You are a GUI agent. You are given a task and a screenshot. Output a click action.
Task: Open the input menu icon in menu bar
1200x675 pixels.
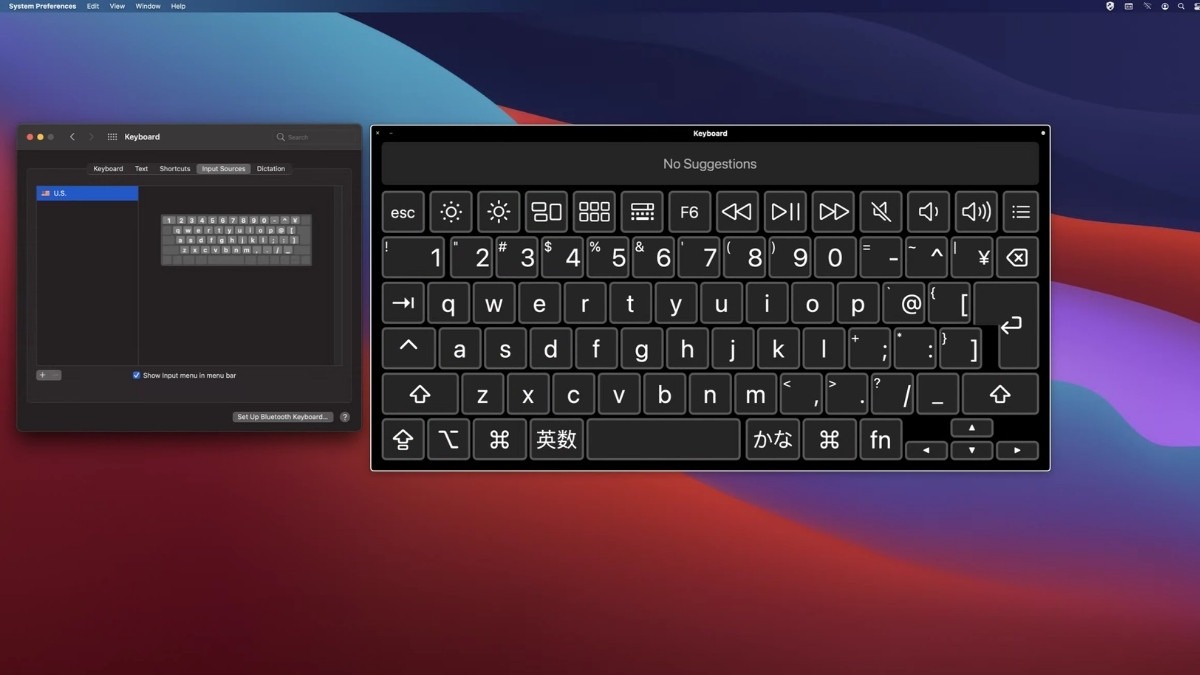pyautogui.click(x=1128, y=6)
